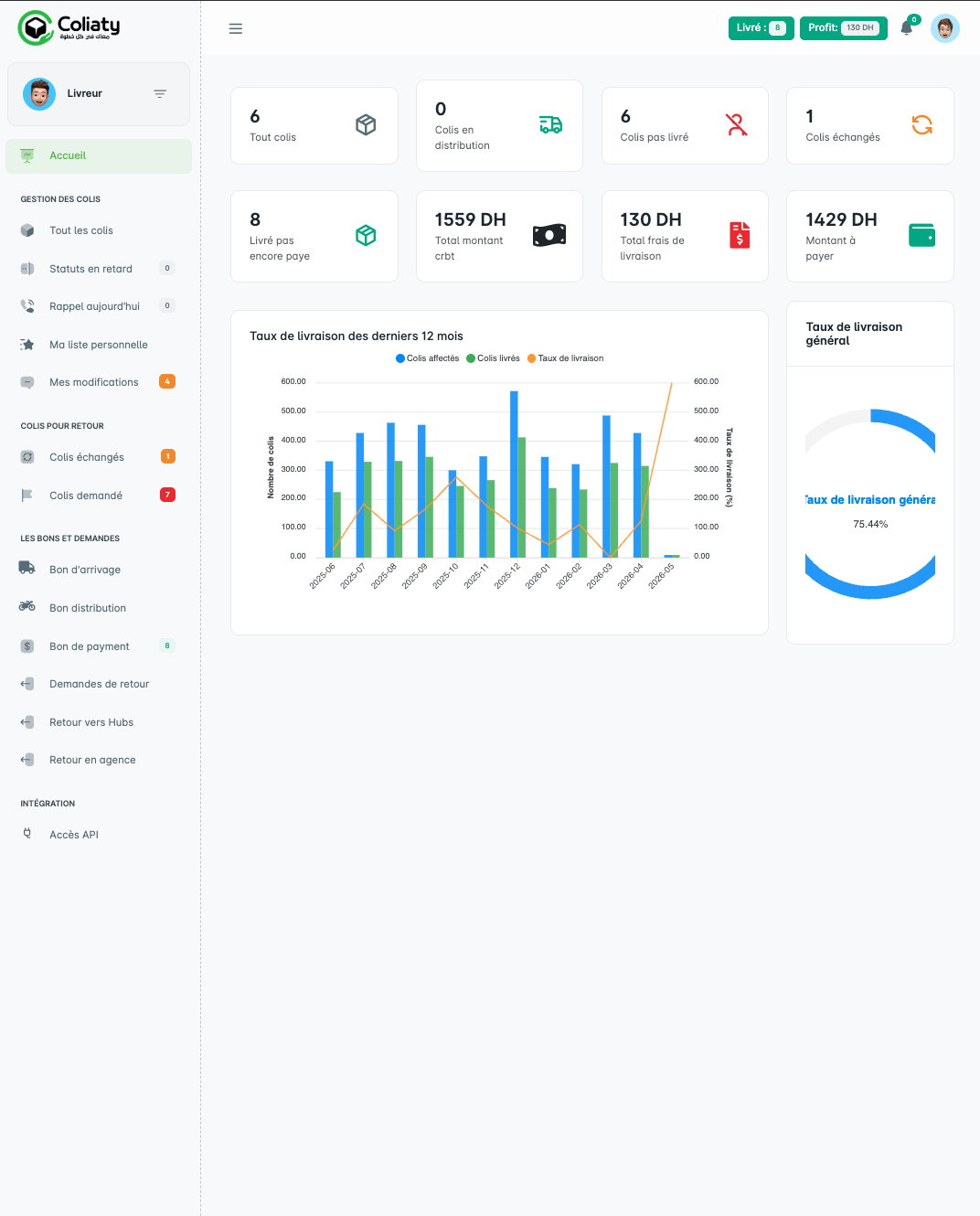This screenshot has height=1216, width=980.
Task: Click the Profit 130 DH button
Action: point(843,28)
